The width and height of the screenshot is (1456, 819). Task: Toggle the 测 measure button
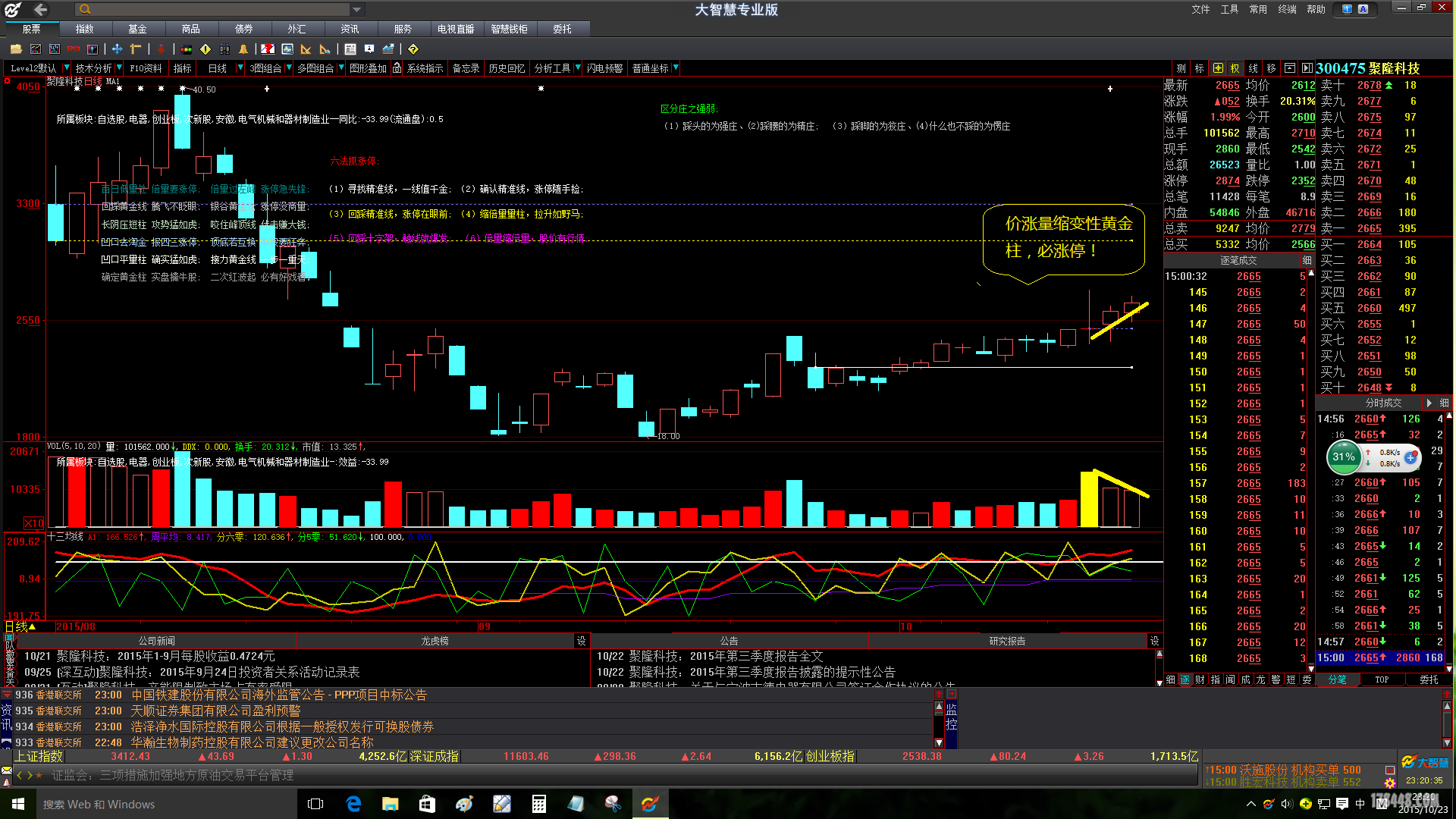pyautogui.click(x=1181, y=68)
